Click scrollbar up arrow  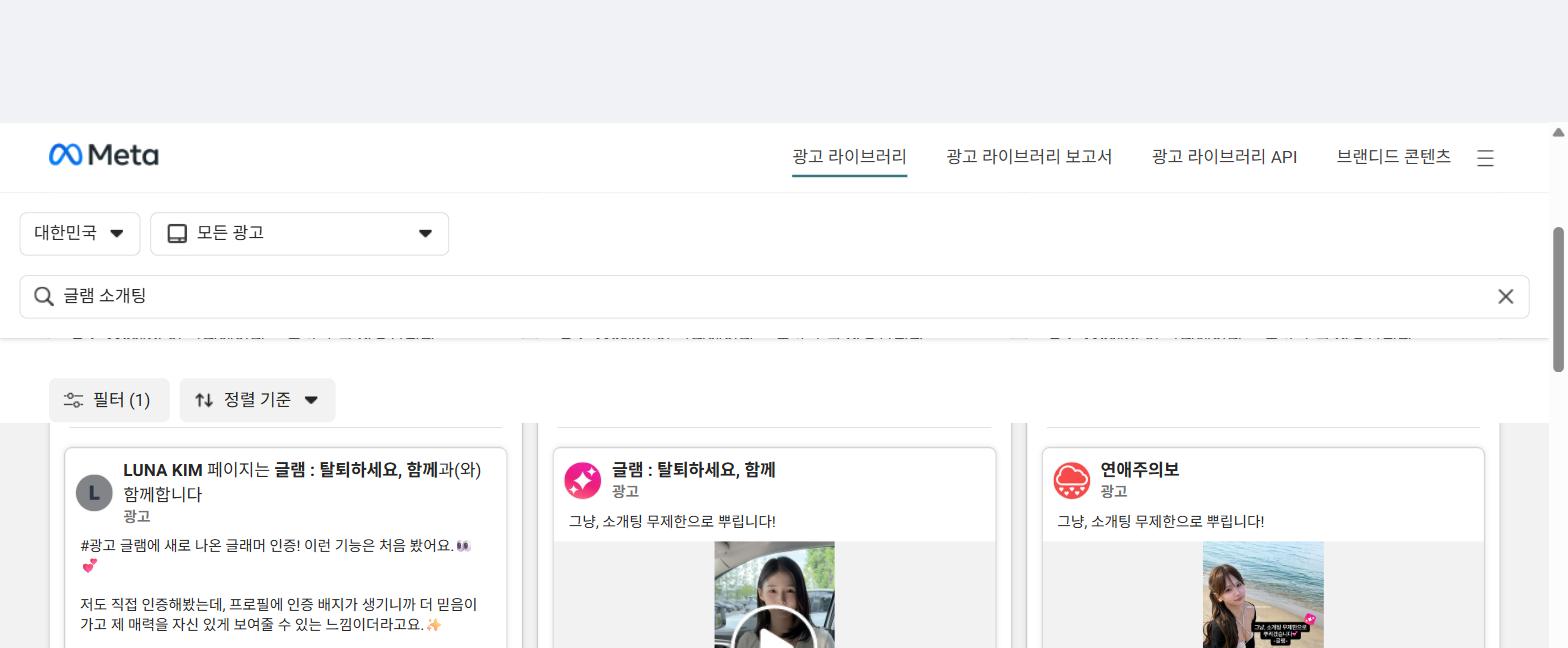[1558, 132]
